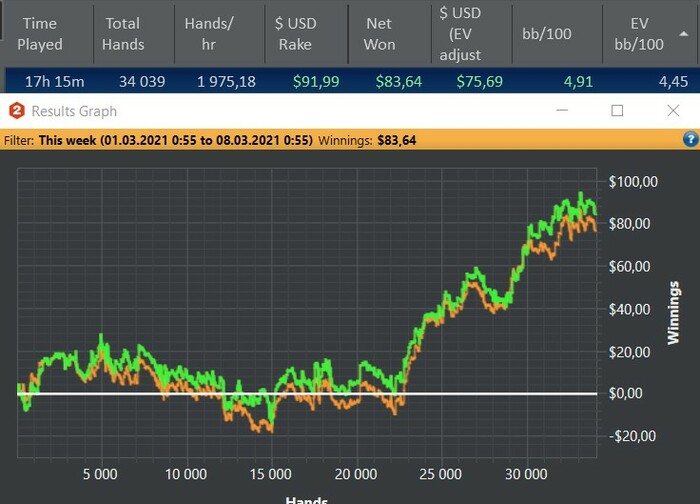Click the 15 000 x-axis label

(x=271, y=474)
